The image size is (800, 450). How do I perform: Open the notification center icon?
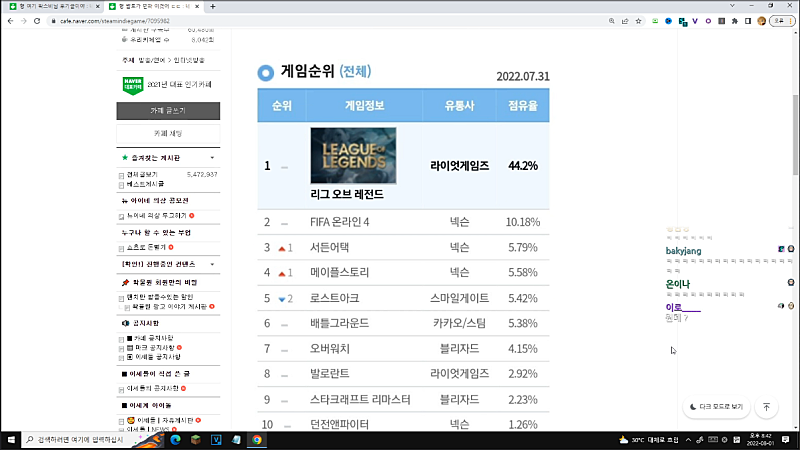[785, 440]
